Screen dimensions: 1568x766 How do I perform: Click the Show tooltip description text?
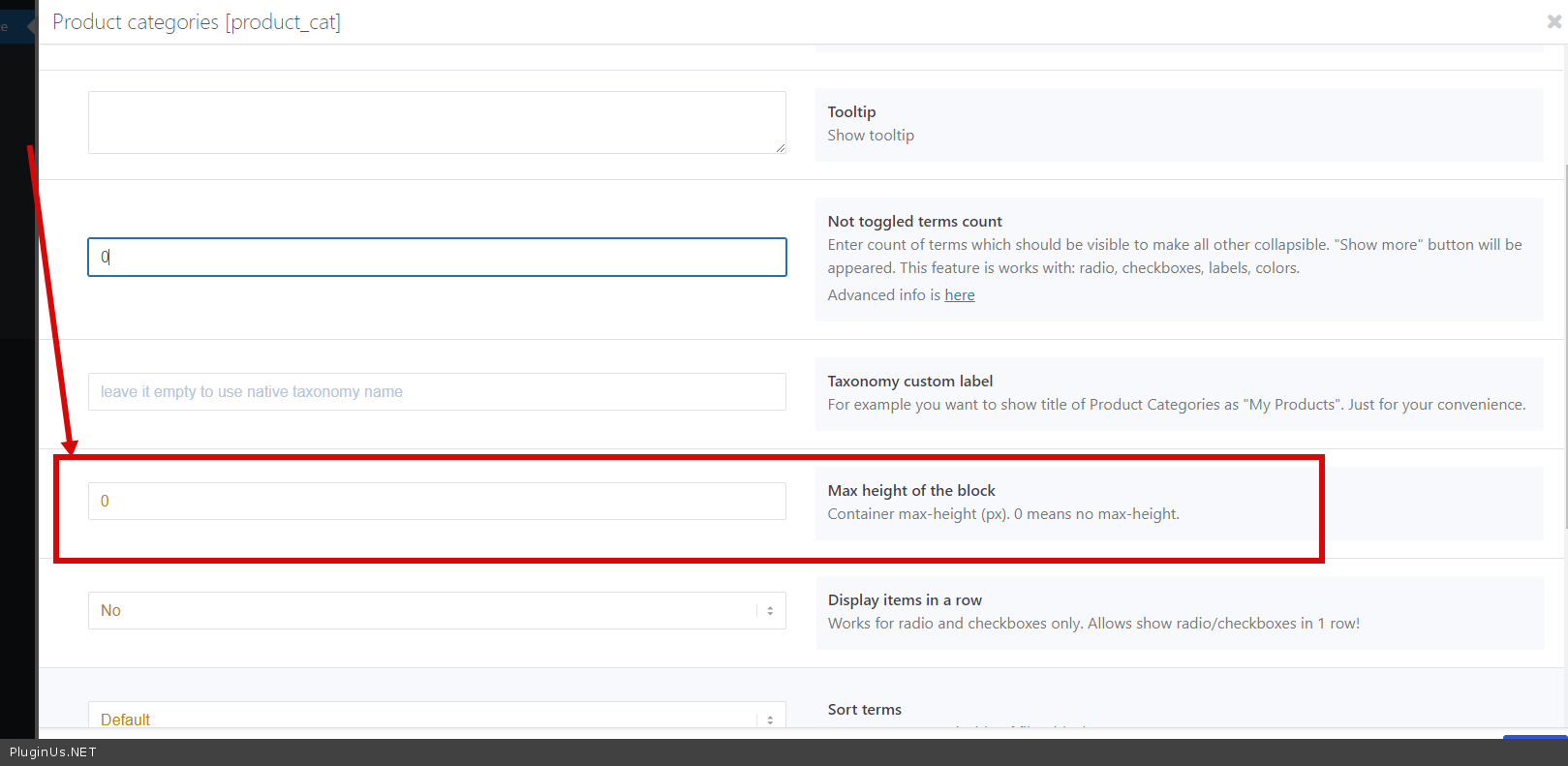[870, 136]
